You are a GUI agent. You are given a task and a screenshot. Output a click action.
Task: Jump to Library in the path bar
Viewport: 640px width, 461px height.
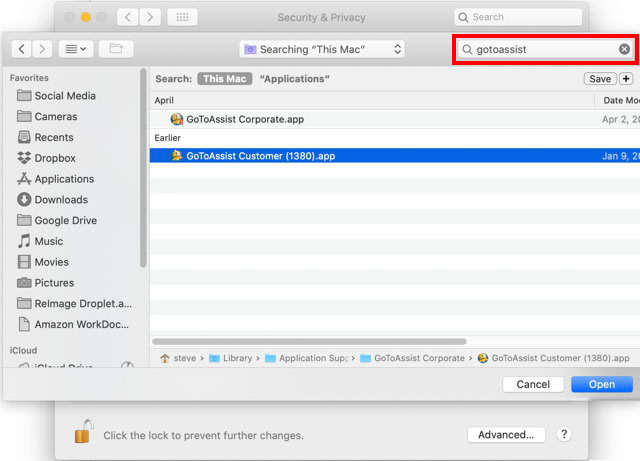pyautogui.click(x=231, y=358)
